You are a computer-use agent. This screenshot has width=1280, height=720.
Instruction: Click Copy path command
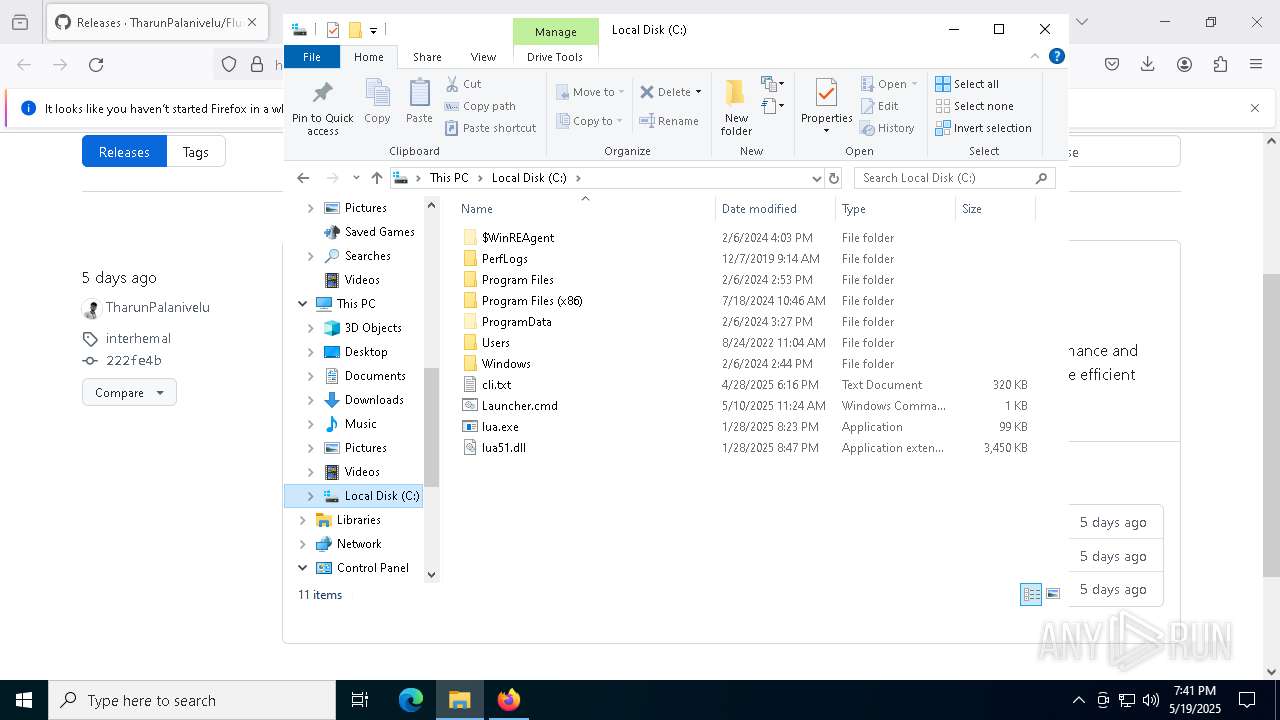480,106
